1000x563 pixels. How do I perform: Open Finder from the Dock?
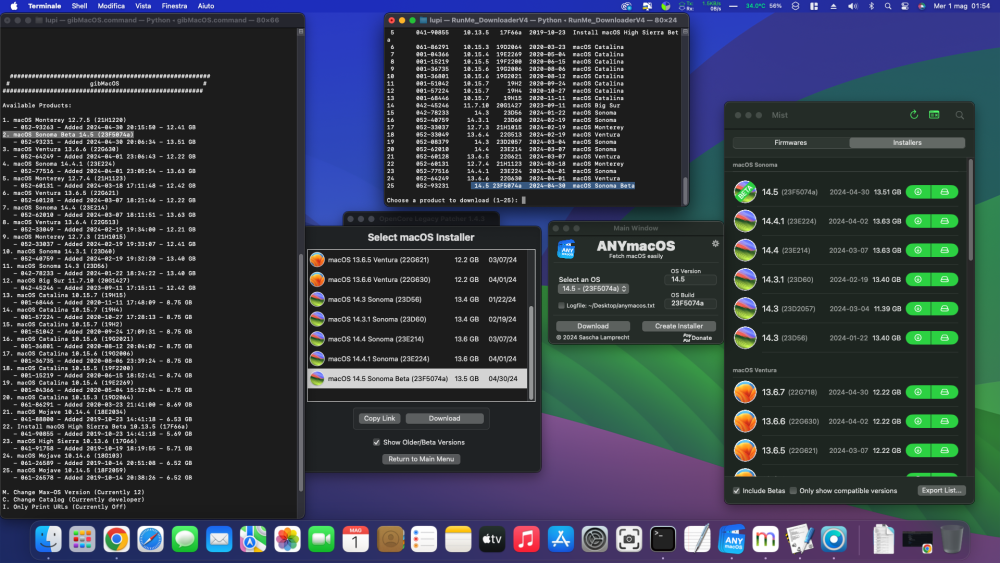coord(48,539)
